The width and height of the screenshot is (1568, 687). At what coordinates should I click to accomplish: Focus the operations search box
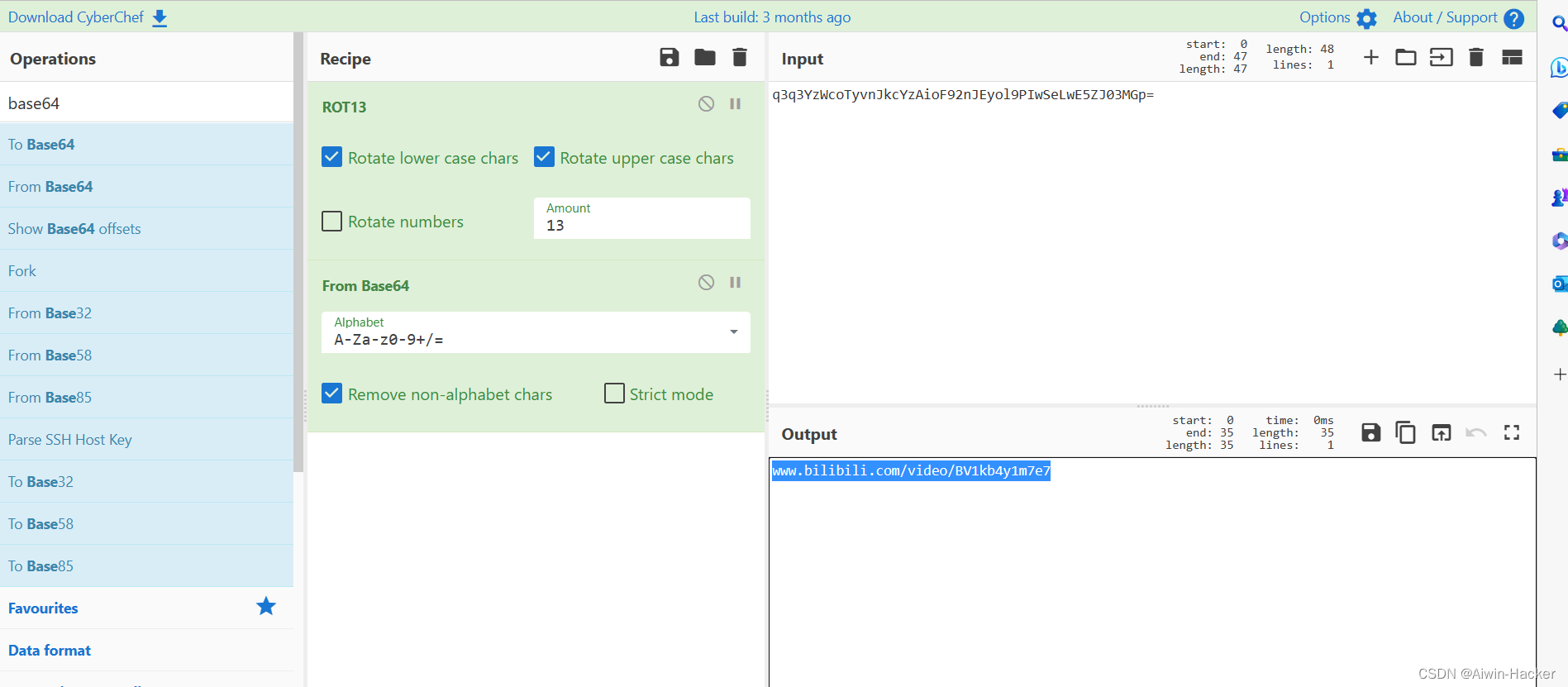click(147, 103)
